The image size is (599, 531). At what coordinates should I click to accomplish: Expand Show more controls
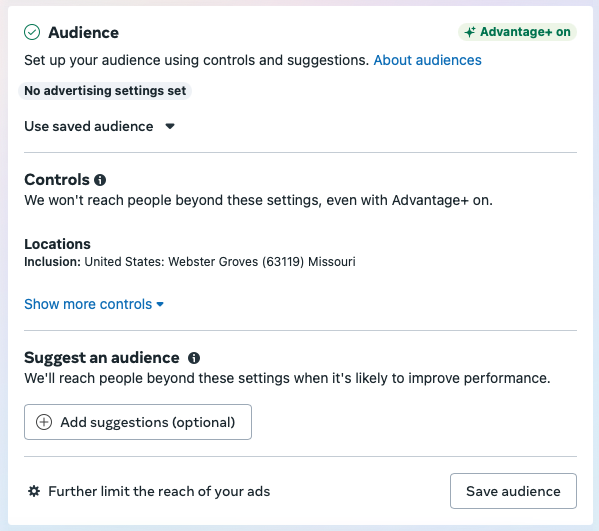click(x=94, y=304)
